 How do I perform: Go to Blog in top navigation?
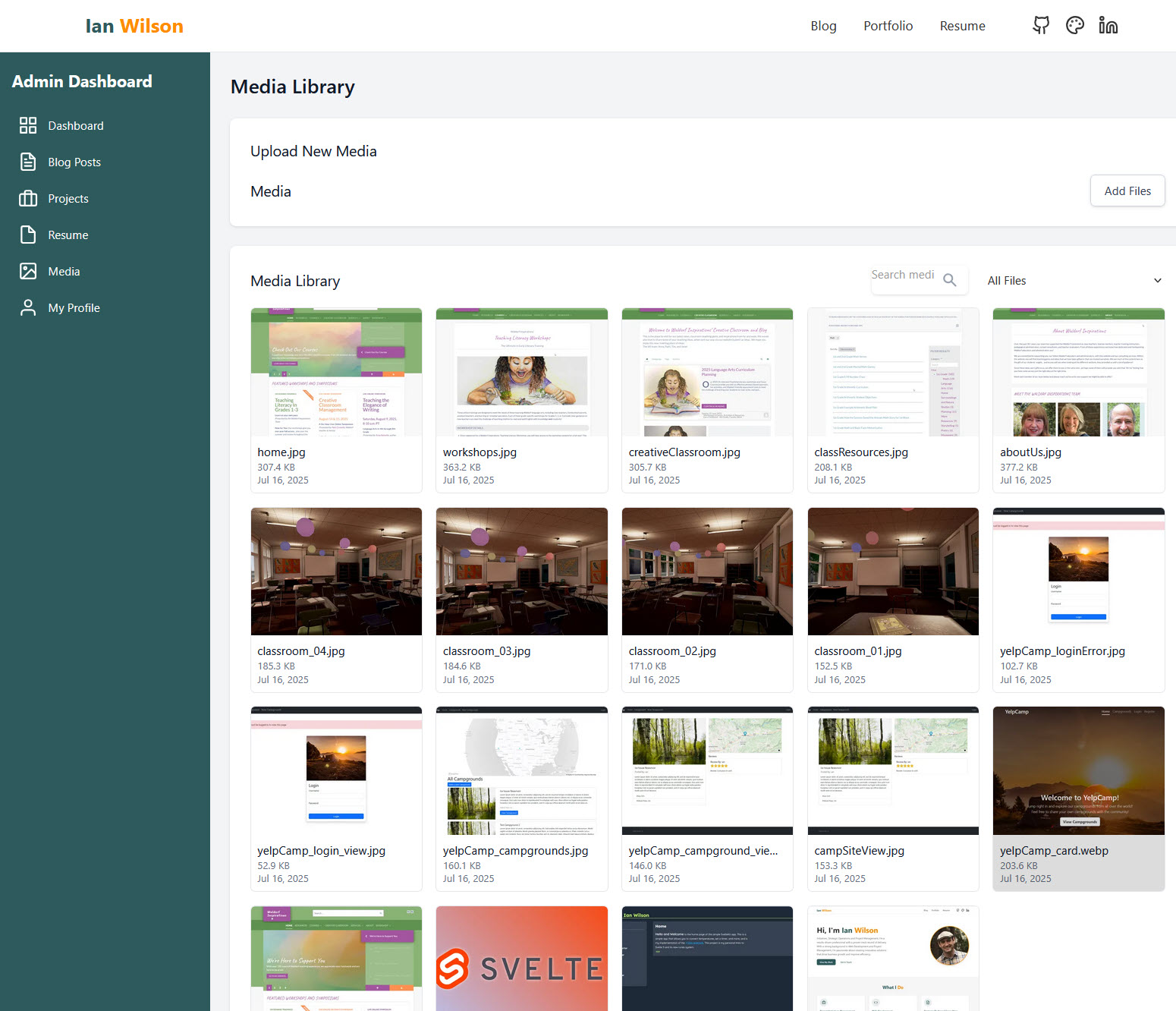(x=823, y=26)
